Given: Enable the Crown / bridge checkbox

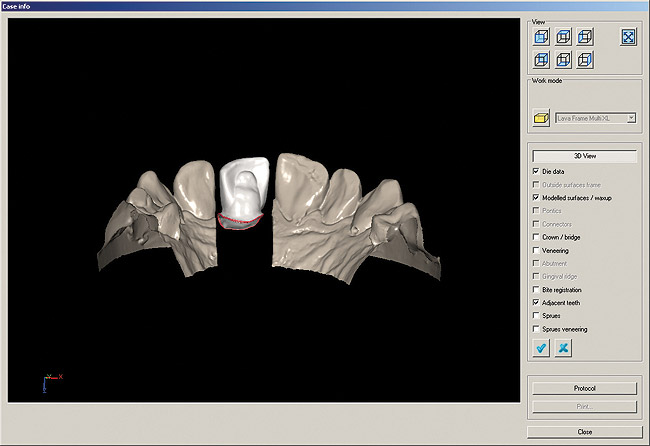Looking at the screenshot, I should point(537,237).
